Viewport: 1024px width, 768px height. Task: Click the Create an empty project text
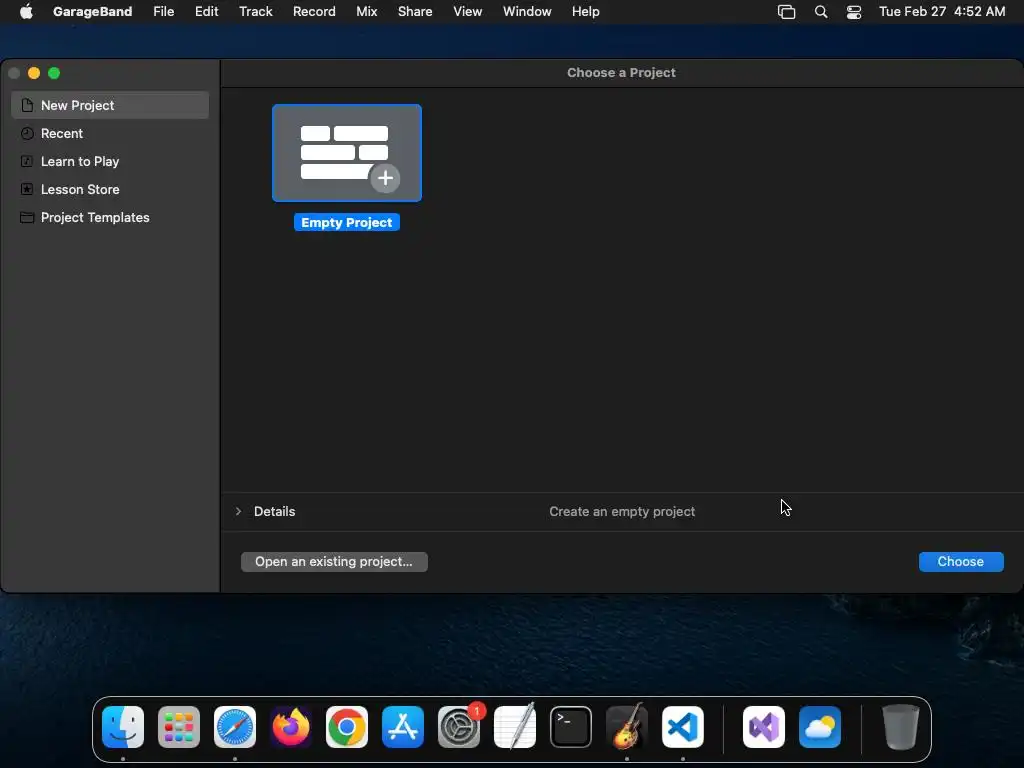click(x=622, y=511)
